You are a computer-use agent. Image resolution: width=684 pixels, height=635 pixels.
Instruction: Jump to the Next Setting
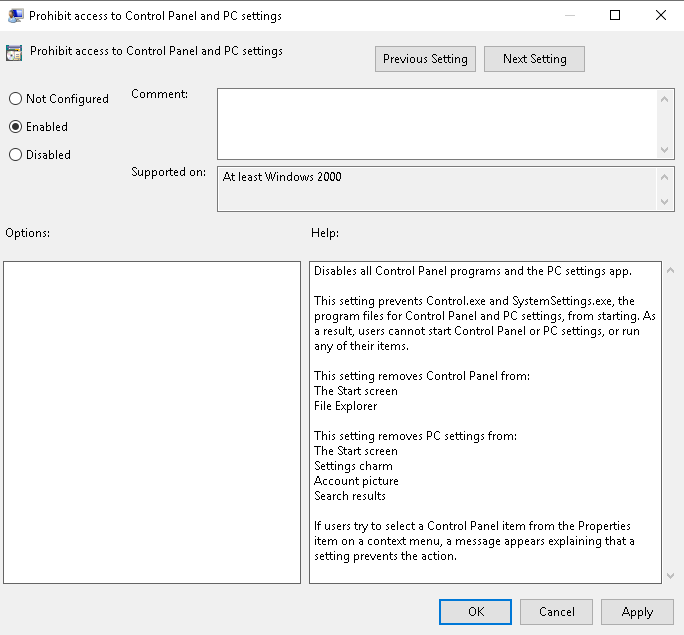[534, 59]
